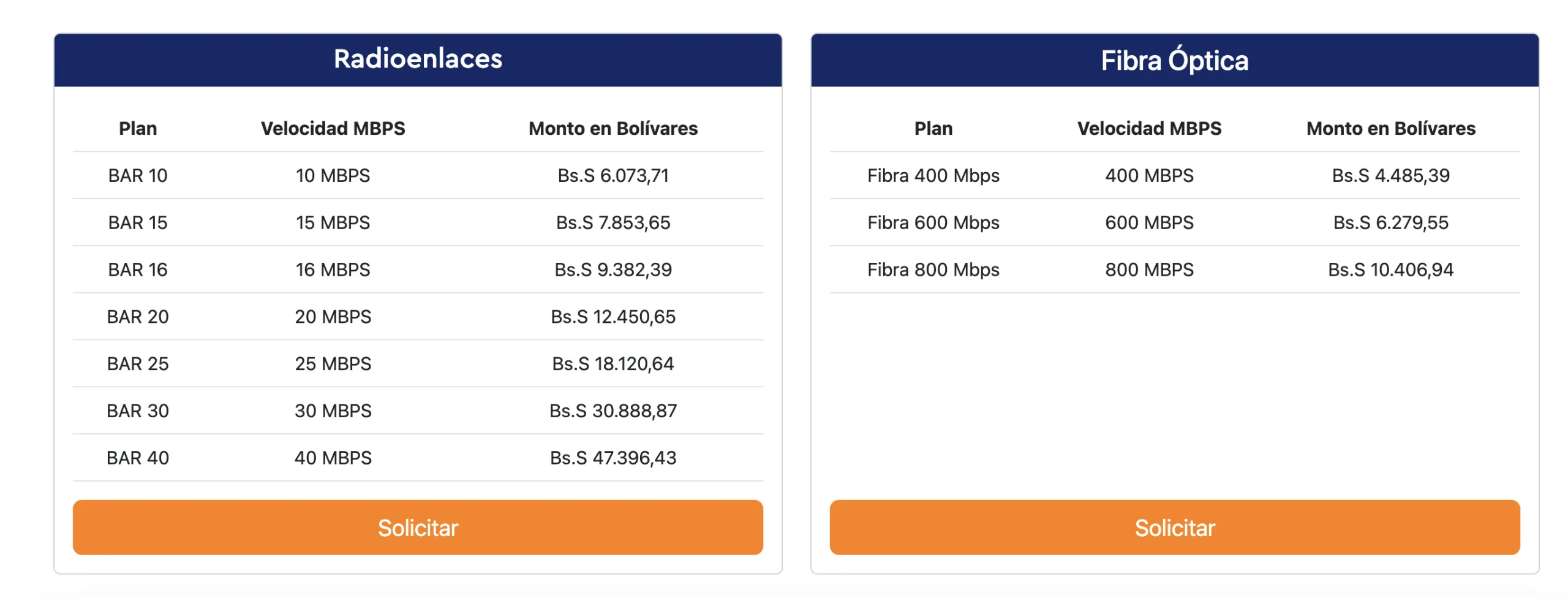The height and width of the screenshot is (598, 1568).
Task: Click Solicitar under the Radioenlaces table
Action: (417, 527)
